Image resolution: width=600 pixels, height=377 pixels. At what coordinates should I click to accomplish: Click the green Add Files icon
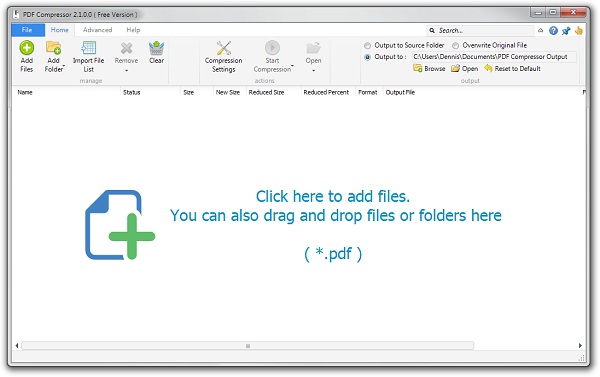click(26, 48)
